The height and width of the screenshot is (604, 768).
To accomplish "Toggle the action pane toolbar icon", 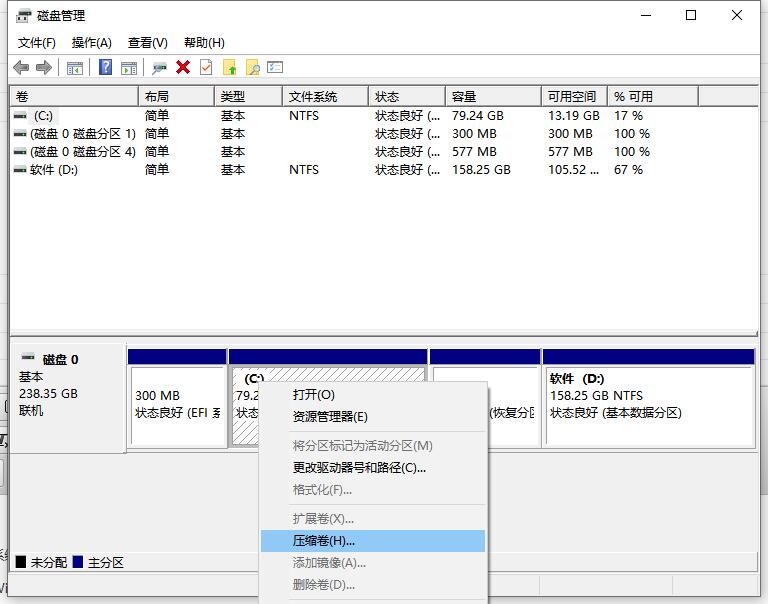I will pos(129,68).
